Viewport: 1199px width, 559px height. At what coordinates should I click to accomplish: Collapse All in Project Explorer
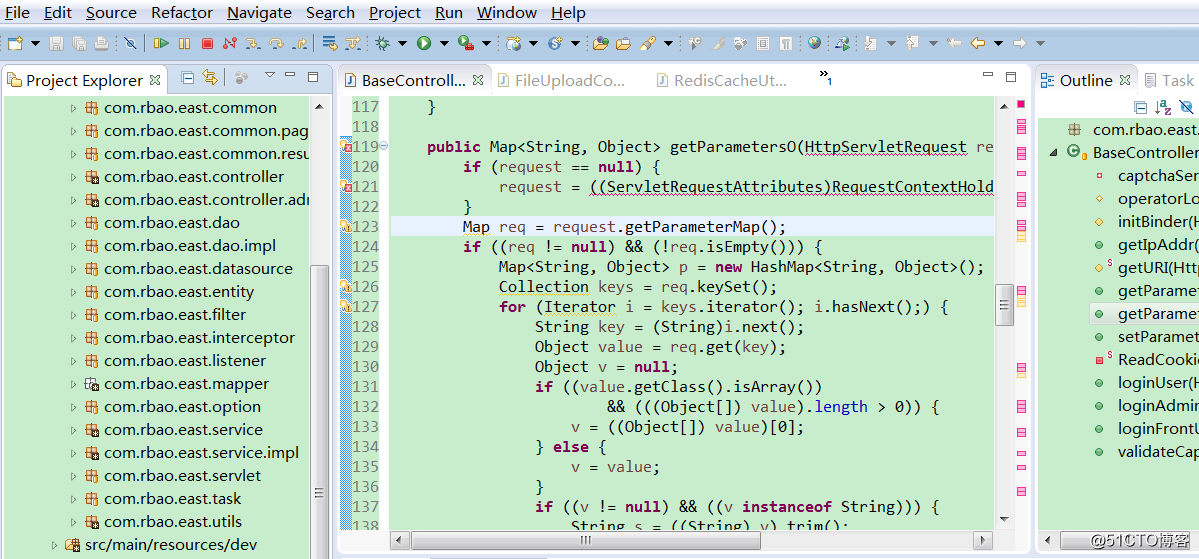(187, 77)
